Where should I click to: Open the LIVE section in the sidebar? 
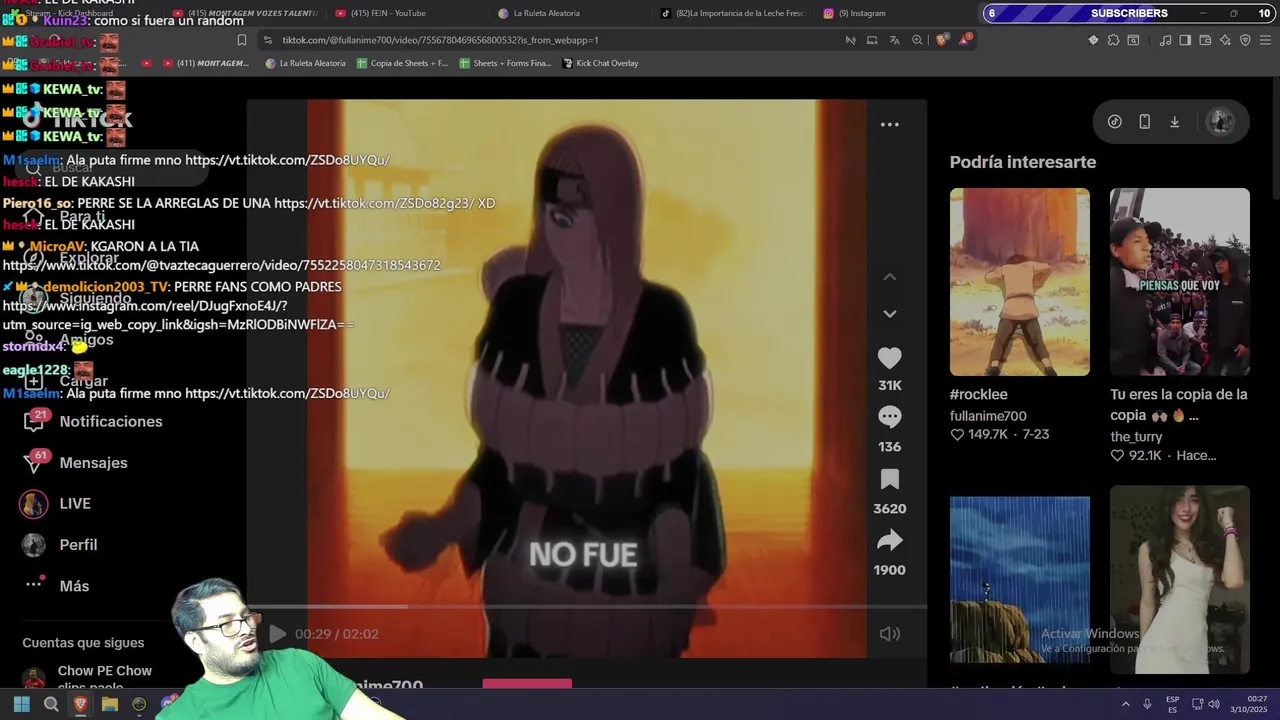pos(55,504)
